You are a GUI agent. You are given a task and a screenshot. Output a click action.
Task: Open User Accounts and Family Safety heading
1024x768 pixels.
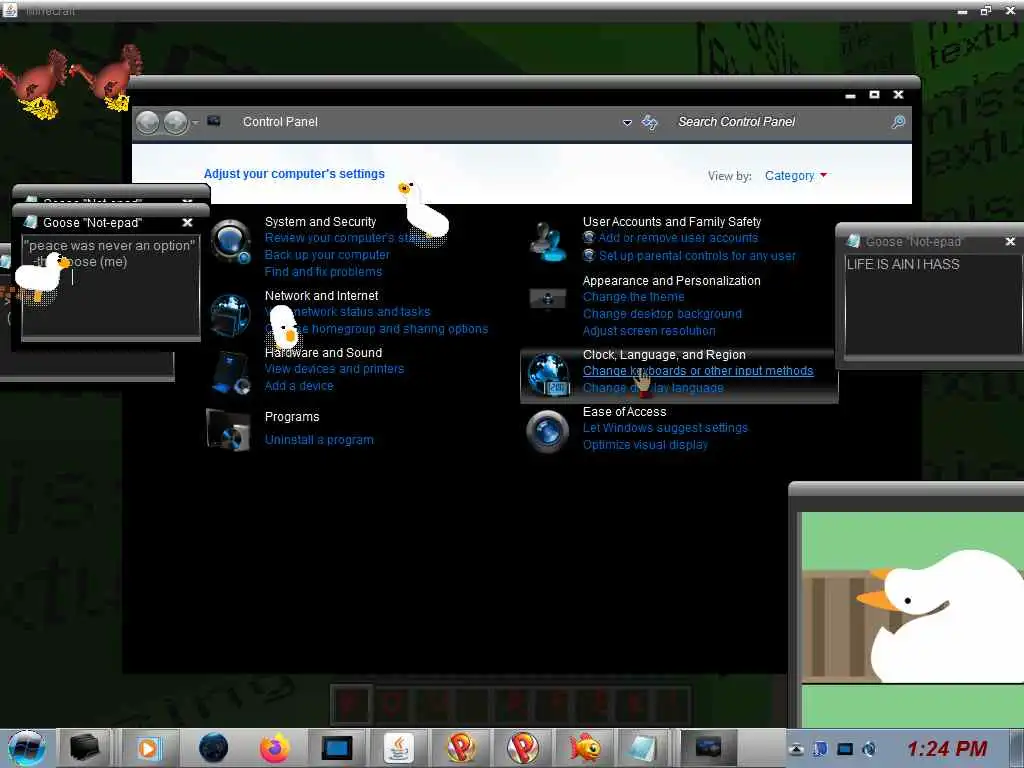pyautogui.click(x=672, y=222)
